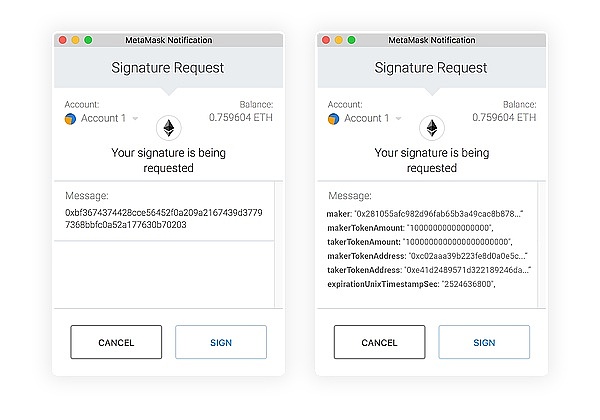Close the left MetaMask Notification window
This screenshot has height=420, width=600.
(x=62, y=40)
